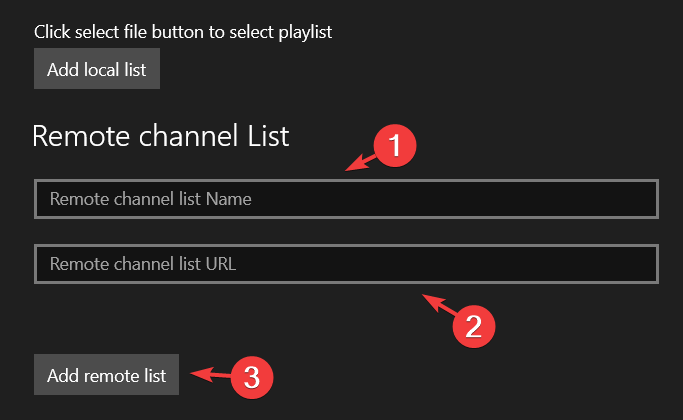Place cursor in playlist URL text box
The image size is (683, 420).
[x=346, y=264]
